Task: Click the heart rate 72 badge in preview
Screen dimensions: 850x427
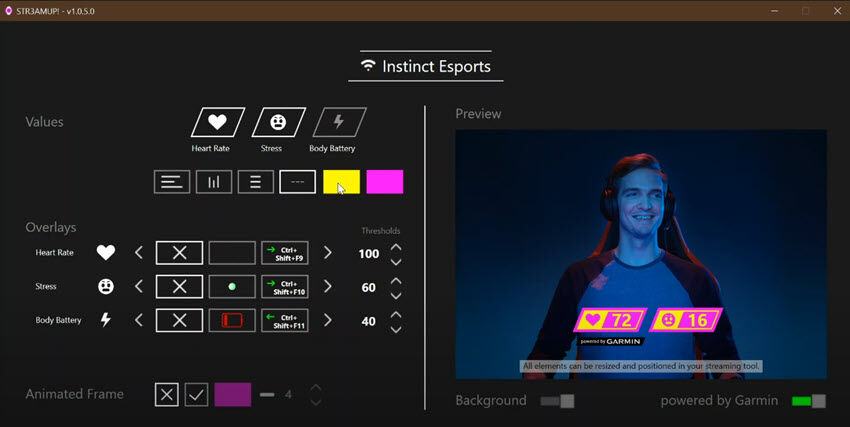Action: click(x=610, y=320)
